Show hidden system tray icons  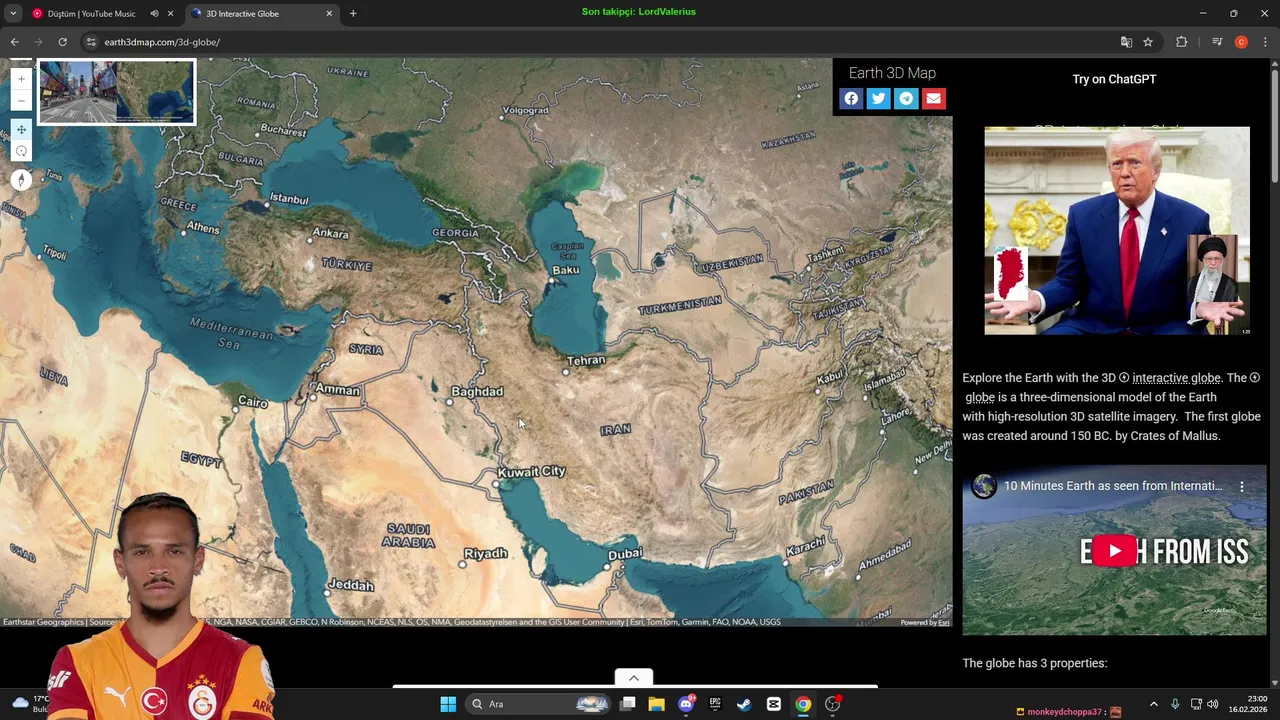coord(1153,704)
